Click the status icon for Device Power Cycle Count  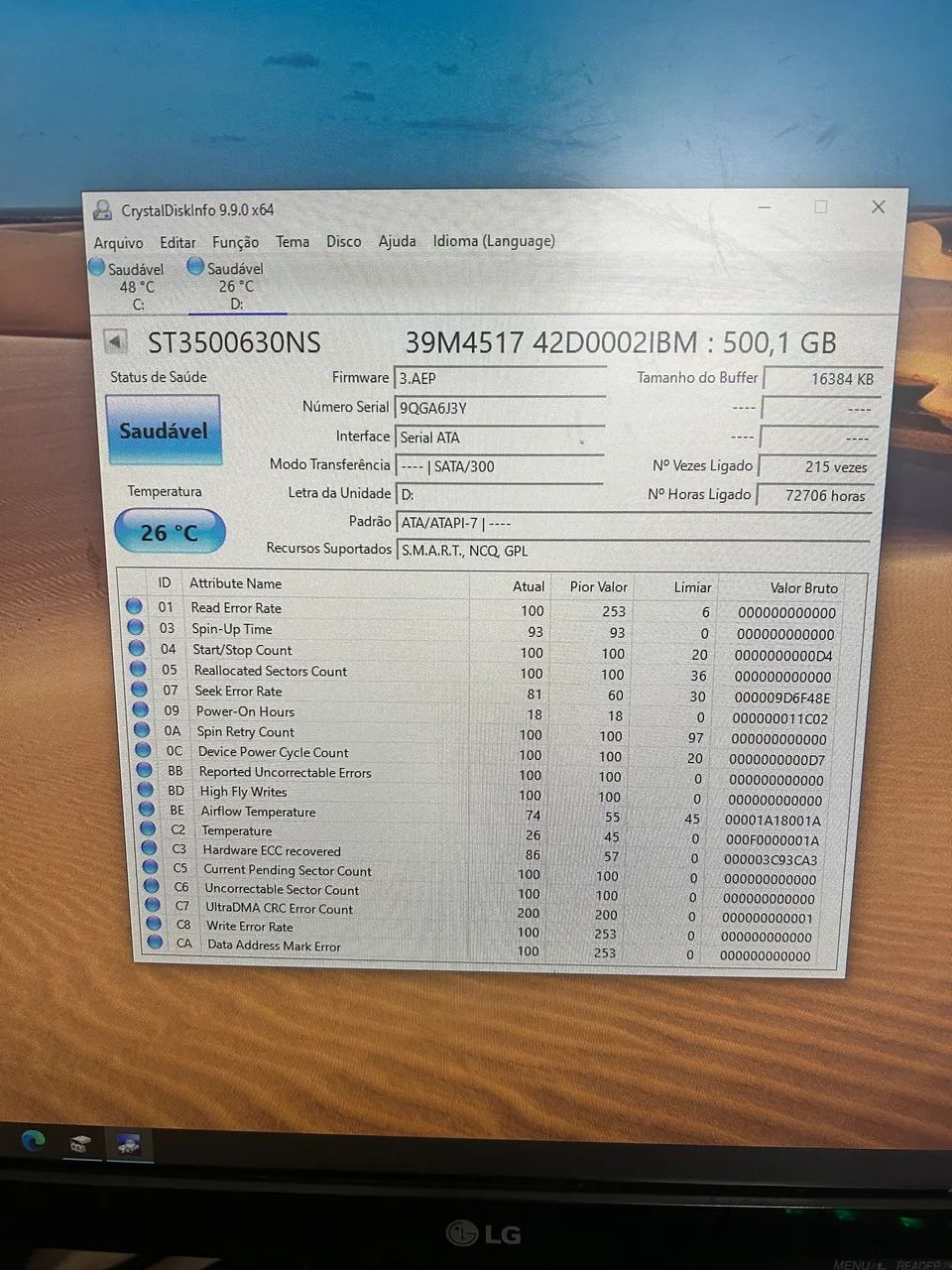(x=143, y=750)
